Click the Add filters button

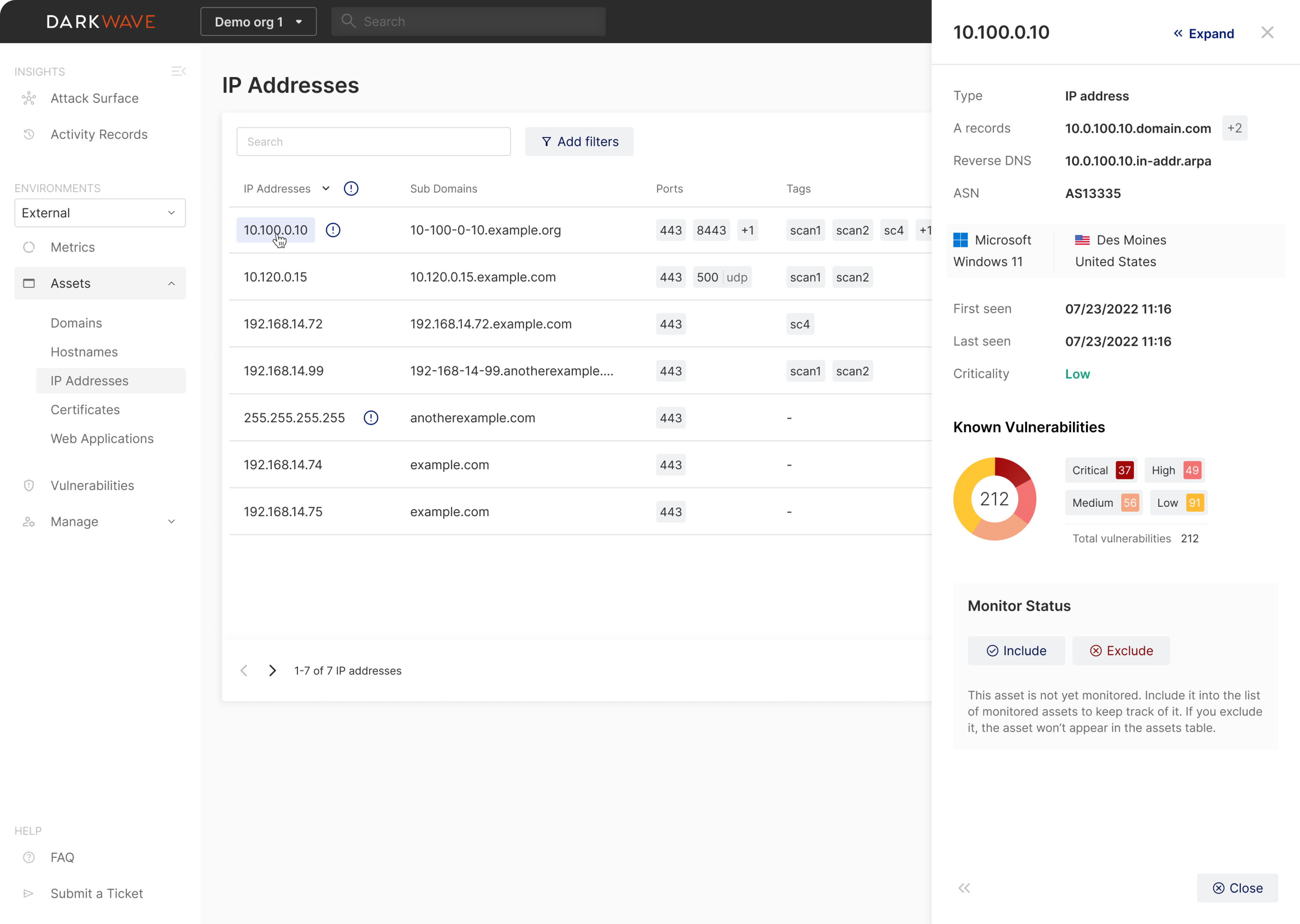(x=579, y=141)
